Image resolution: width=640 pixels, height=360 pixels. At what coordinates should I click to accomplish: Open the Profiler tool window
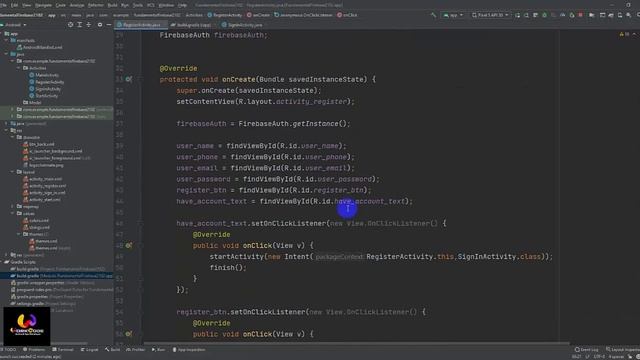[x=136, y=350]
